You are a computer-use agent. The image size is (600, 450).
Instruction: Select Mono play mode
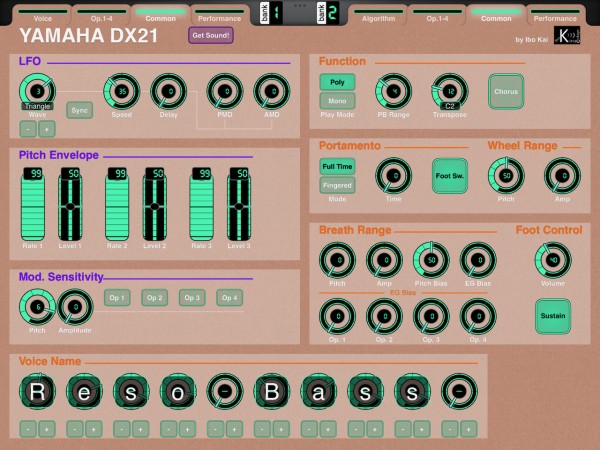(337, 101)
